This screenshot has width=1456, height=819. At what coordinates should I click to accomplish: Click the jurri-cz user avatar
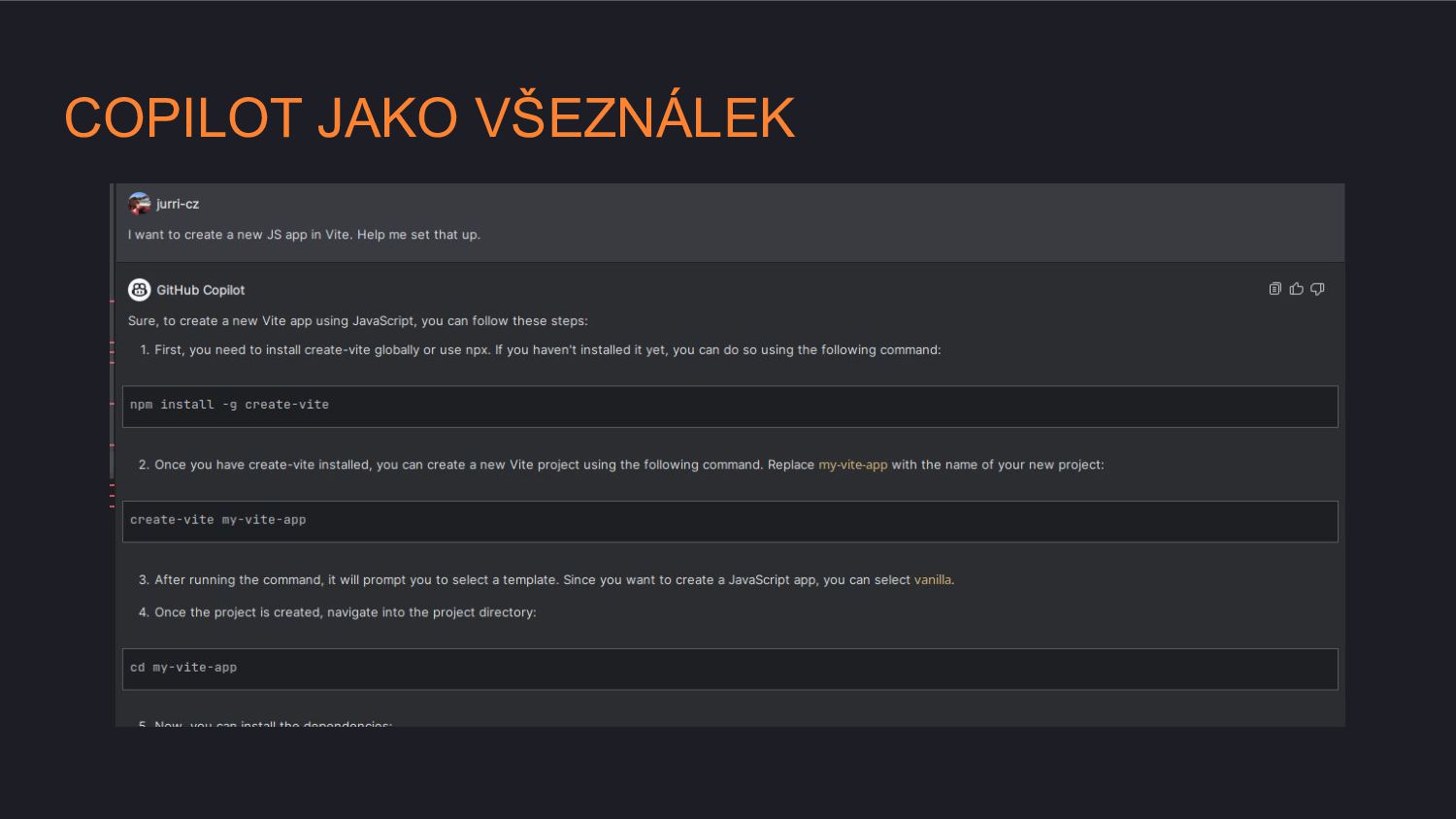[140, 203]
